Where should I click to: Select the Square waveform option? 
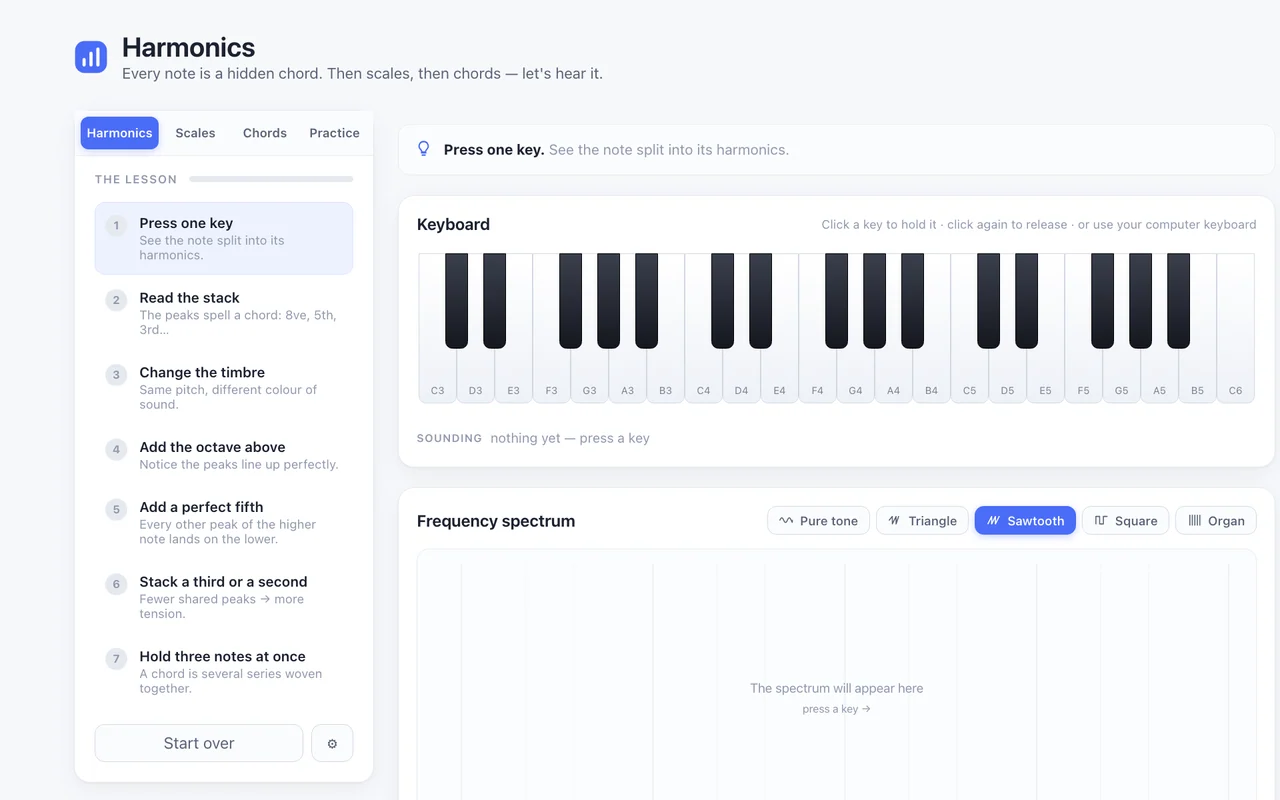click(x=1125, y=520)
